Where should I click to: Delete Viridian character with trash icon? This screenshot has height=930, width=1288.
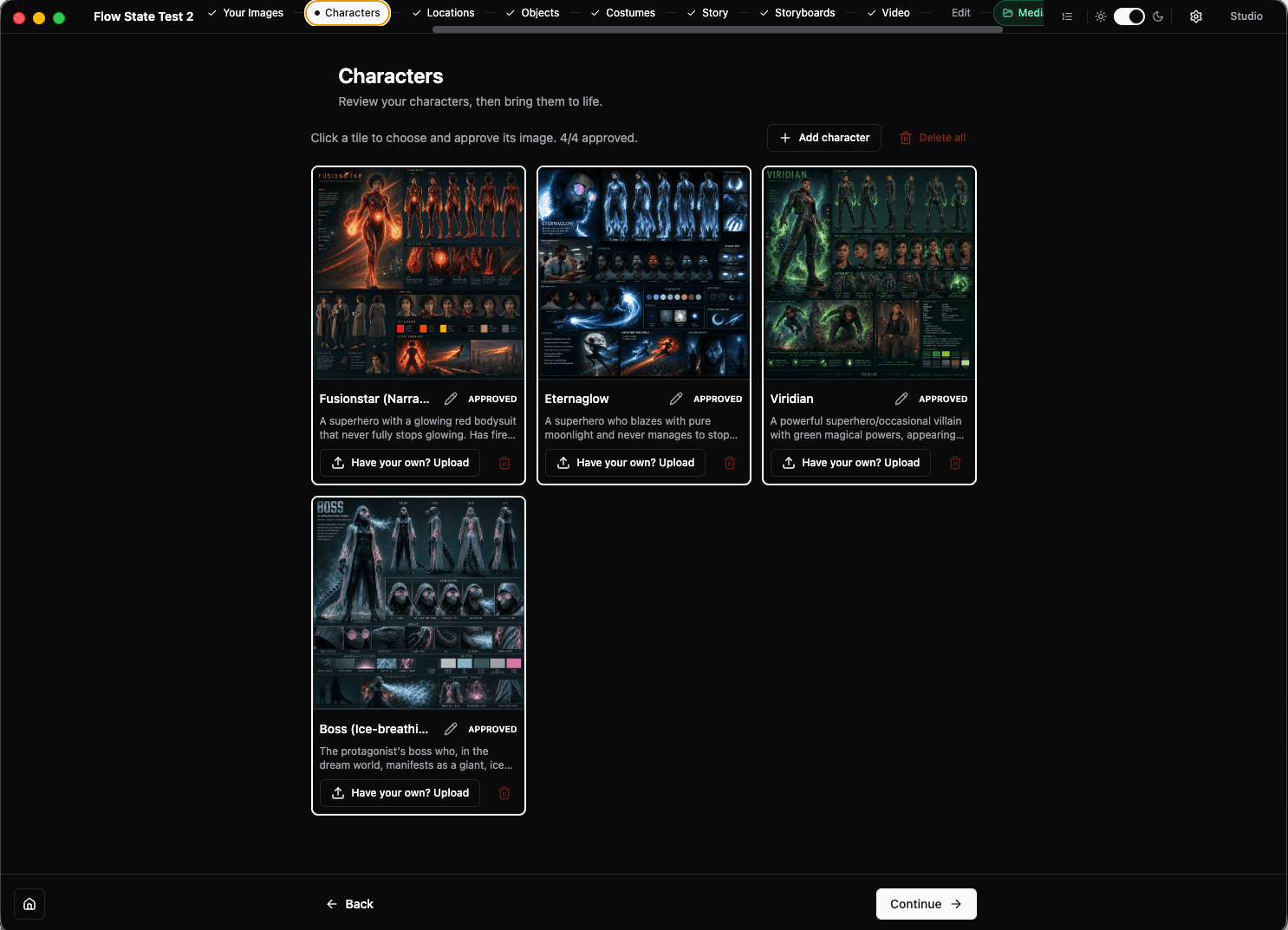point(955,463)
